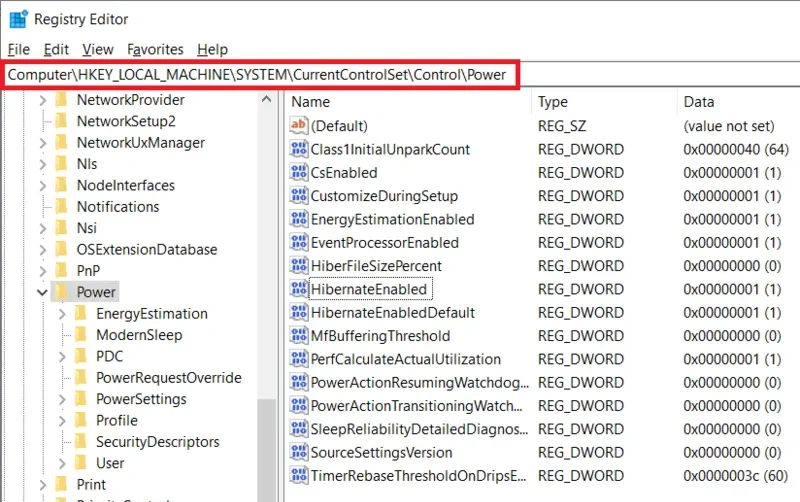The width and height of the screenshot is (800, 502).
Task: Click the icon next to HiberFileSizePercent
Action: coord(298,266)
